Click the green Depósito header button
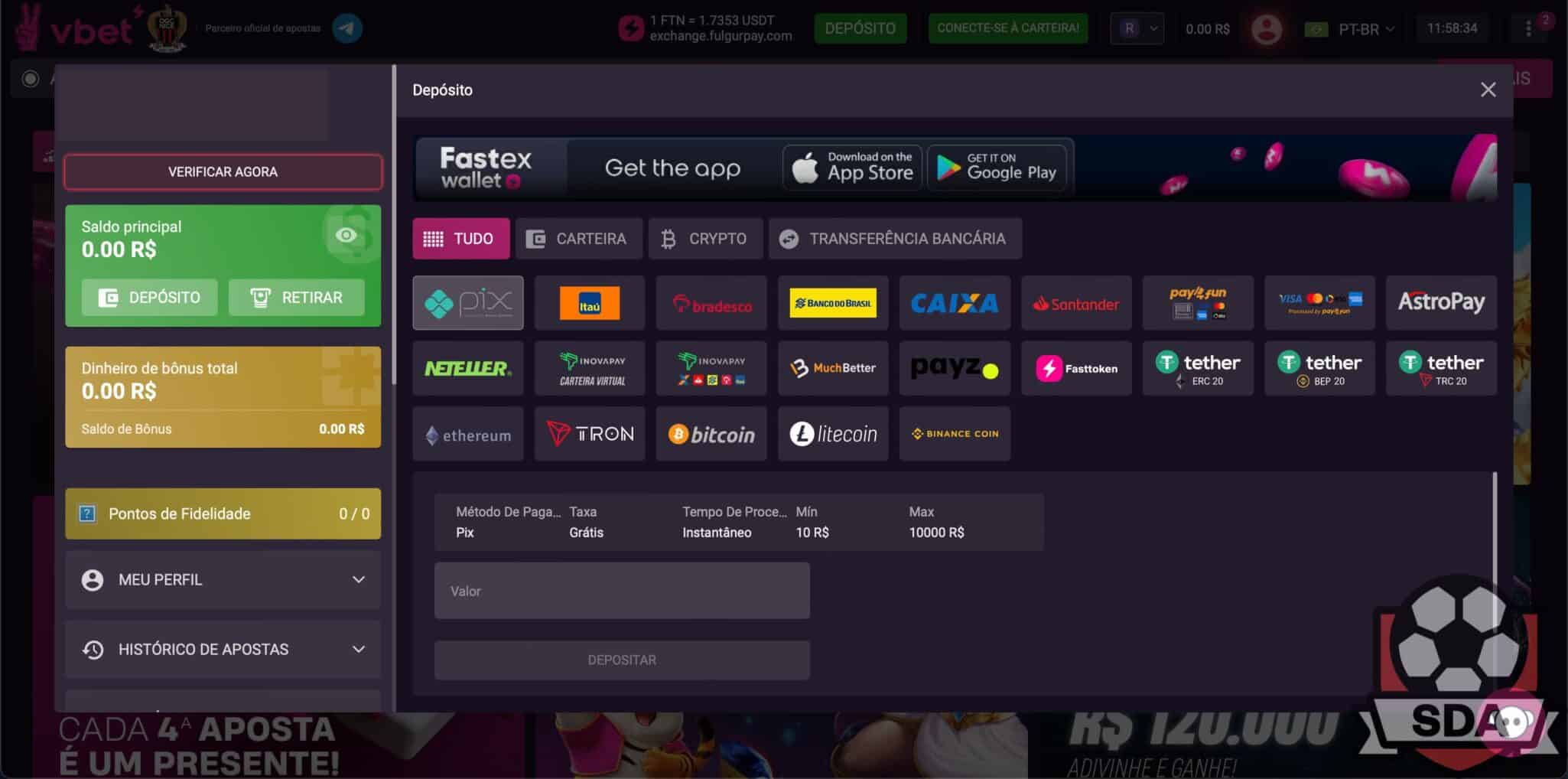The width and height of the screenshot is (1568, 779). point(860,28)
